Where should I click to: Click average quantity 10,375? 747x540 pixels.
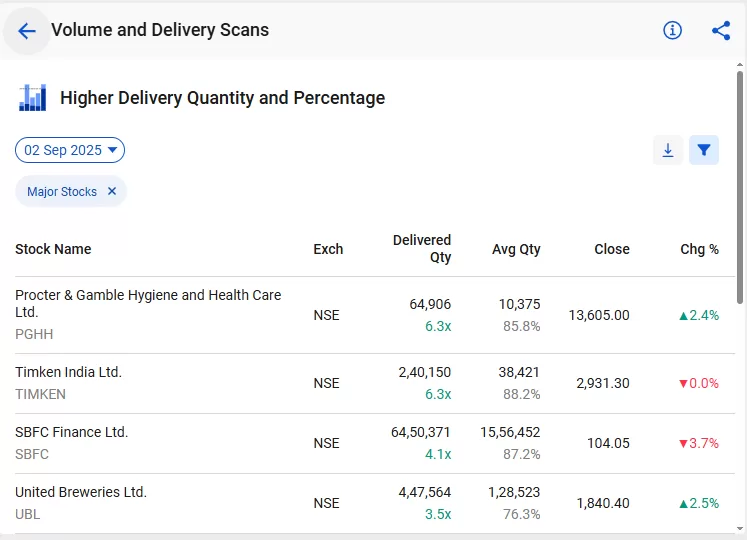click(x=519, y=304)
